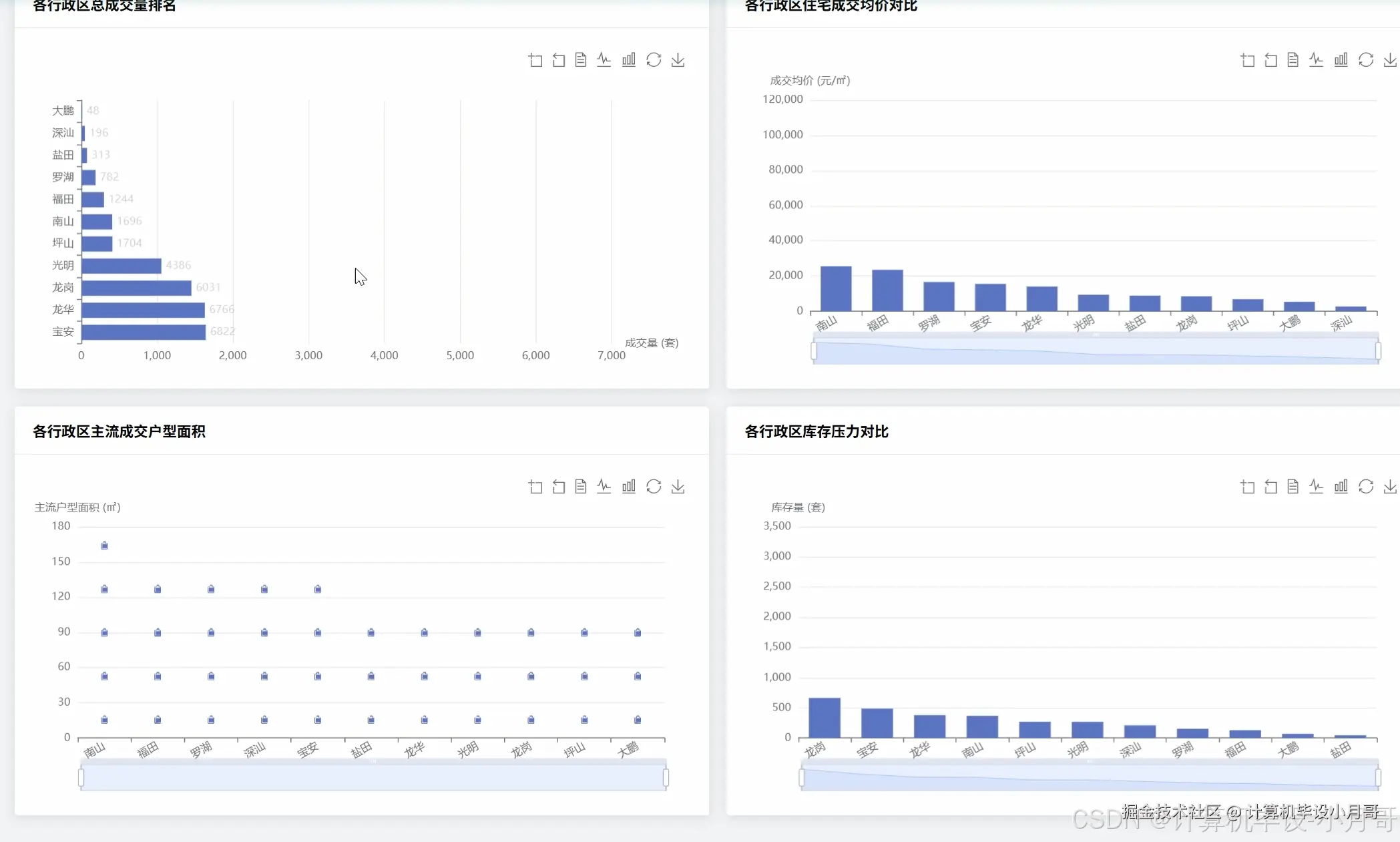Viewport: 1400px width, 842px height.
Task: Open data view in 成交均价对比 chart
Action: [1293, 60]
